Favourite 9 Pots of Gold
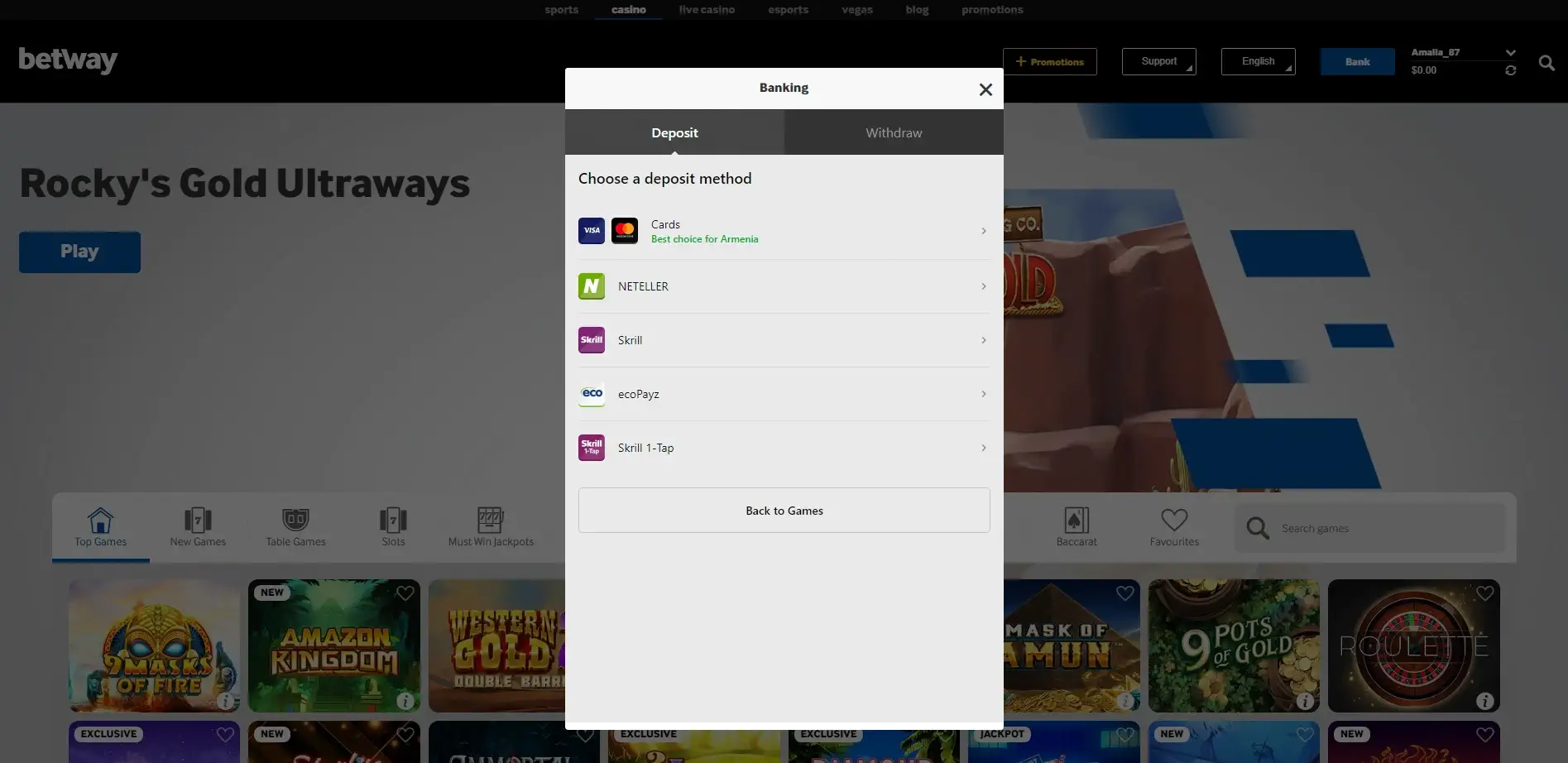The height and width of the screenshot is (763, 1568). [x=1304, y=593]
